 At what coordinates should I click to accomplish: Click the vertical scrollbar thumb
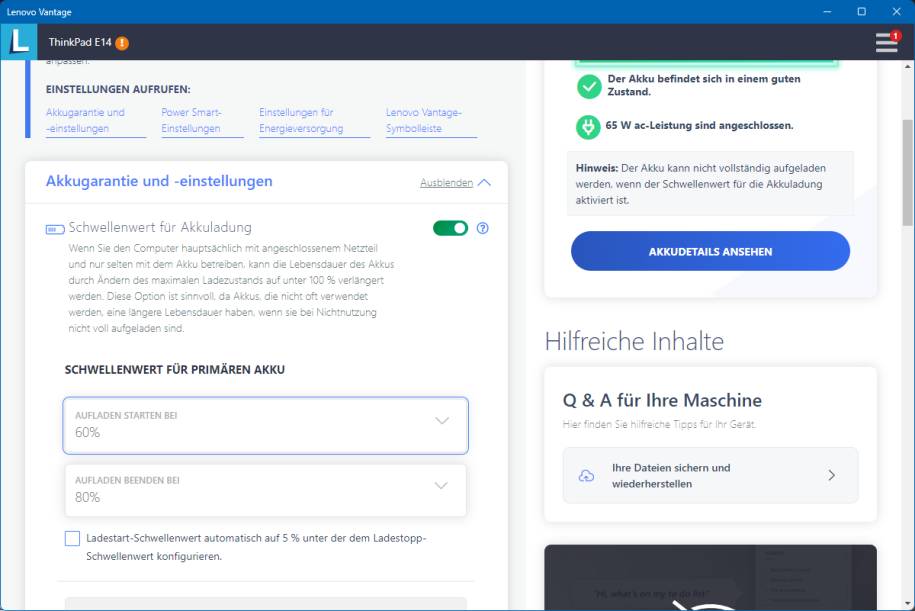[x=907, y=172]
